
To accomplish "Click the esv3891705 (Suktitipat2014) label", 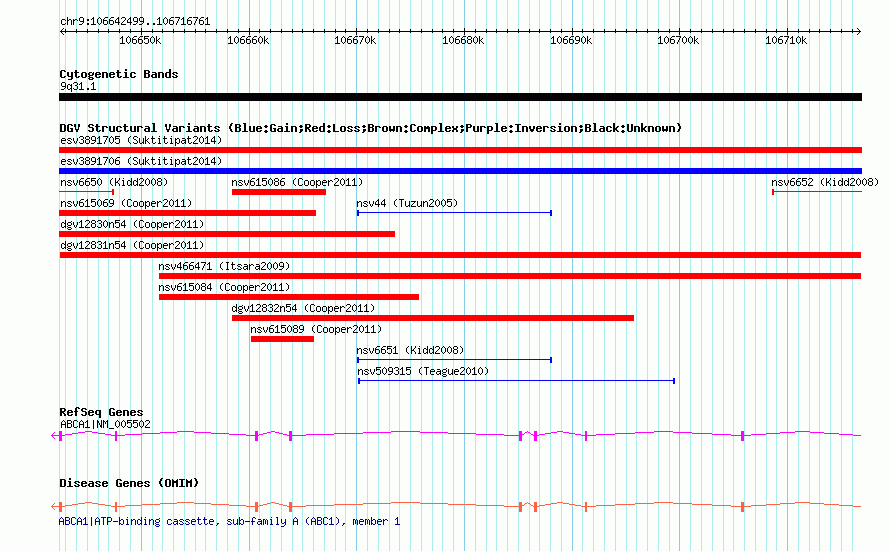I will tap(141, 140).
